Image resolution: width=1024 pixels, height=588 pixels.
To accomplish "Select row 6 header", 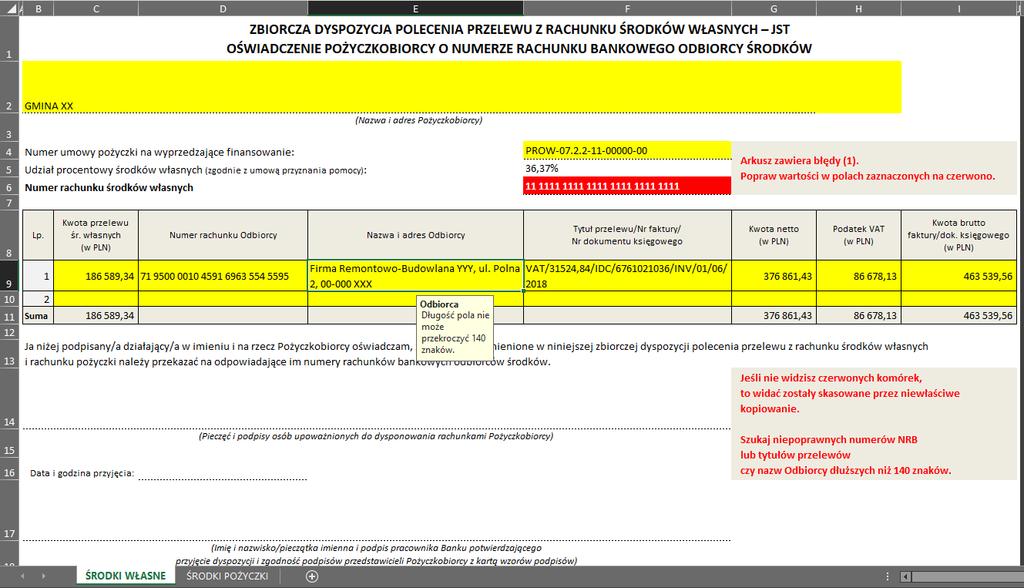I will pos(10,187).
